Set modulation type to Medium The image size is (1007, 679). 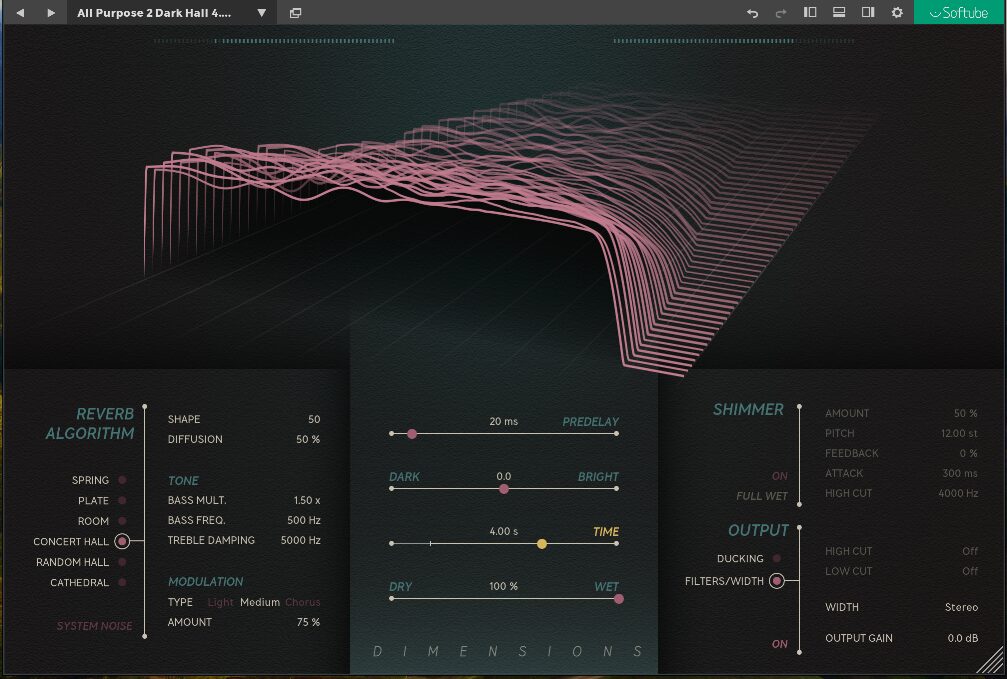point(260,602)
